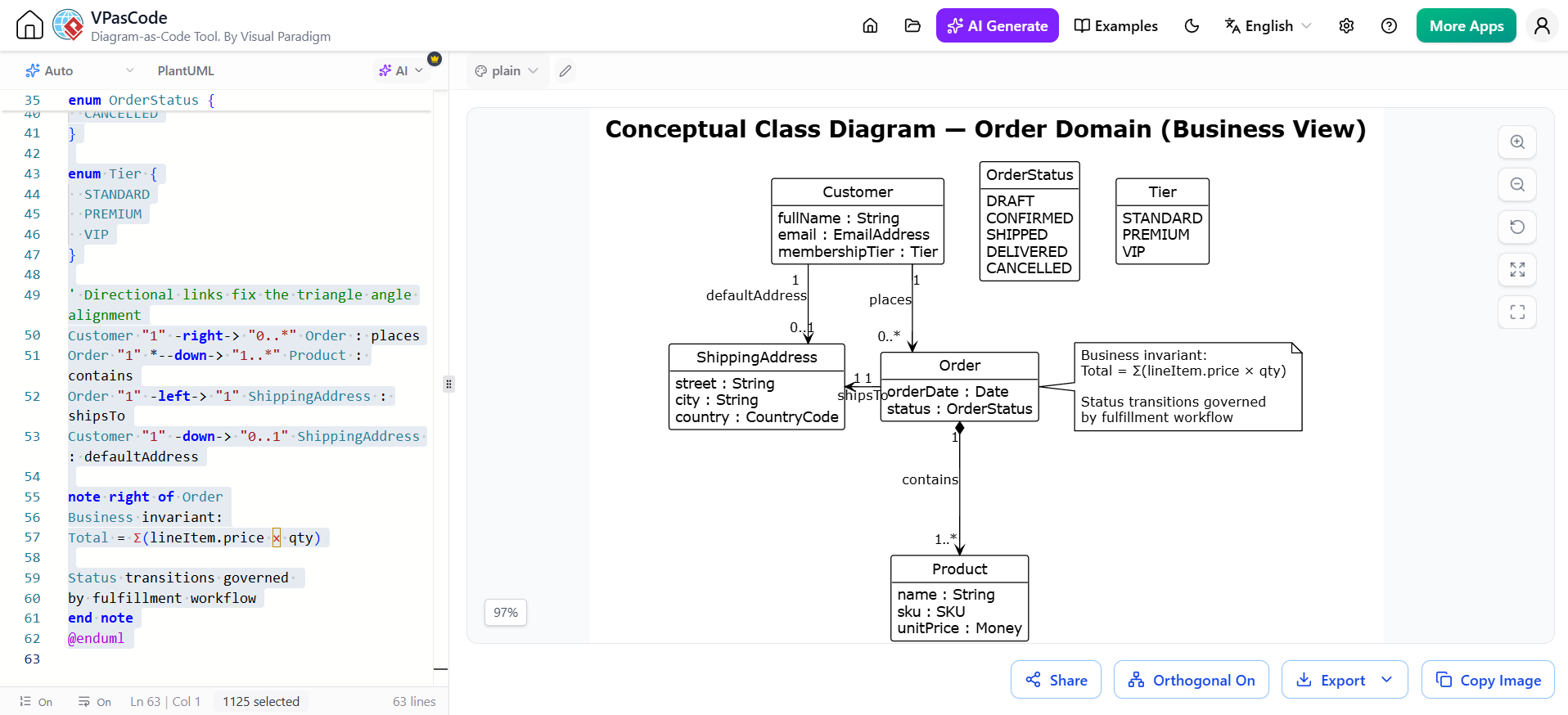Open the English language dropdown
Screen dimensions: 1568x715
pos(1268,25)
